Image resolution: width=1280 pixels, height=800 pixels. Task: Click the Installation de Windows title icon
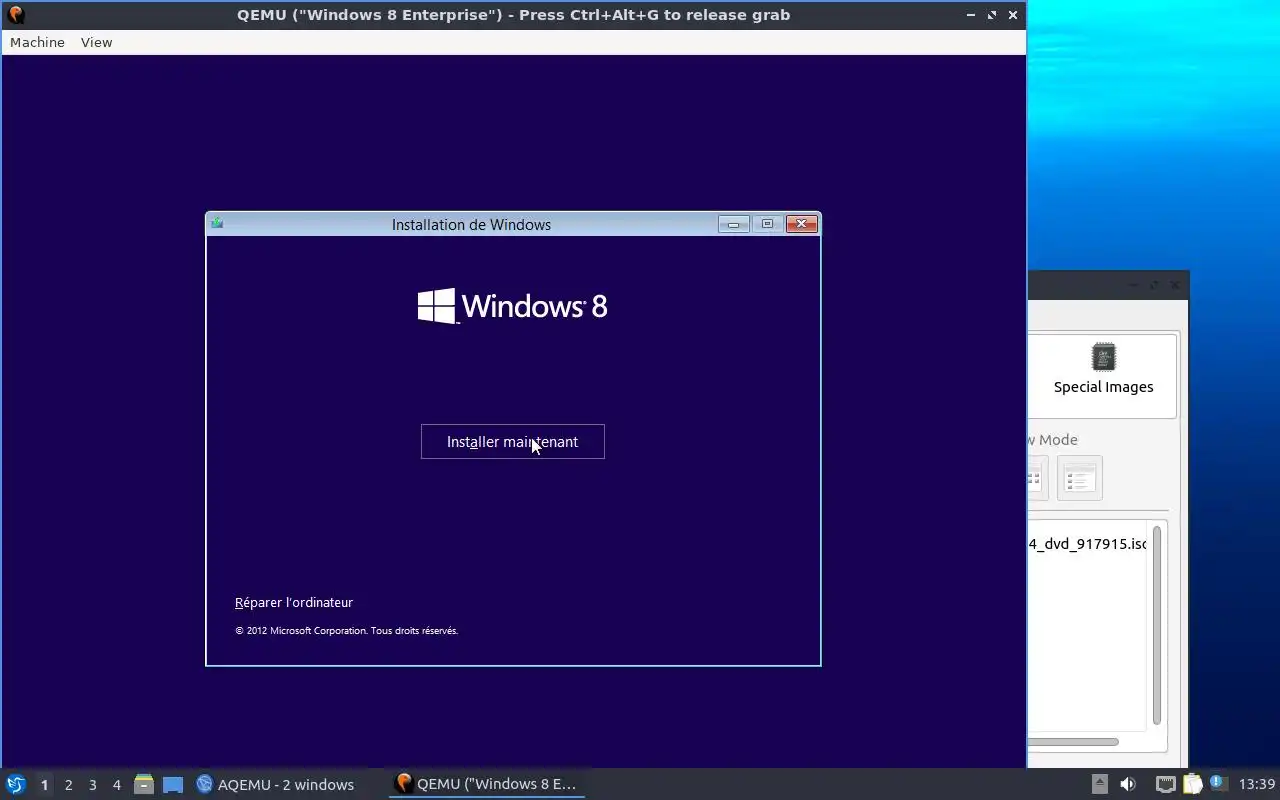pos(217,224)
